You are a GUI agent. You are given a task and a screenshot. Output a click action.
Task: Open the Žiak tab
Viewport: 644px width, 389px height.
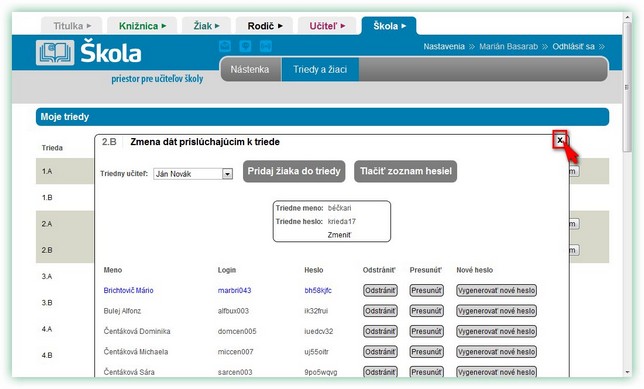(206, 26)
